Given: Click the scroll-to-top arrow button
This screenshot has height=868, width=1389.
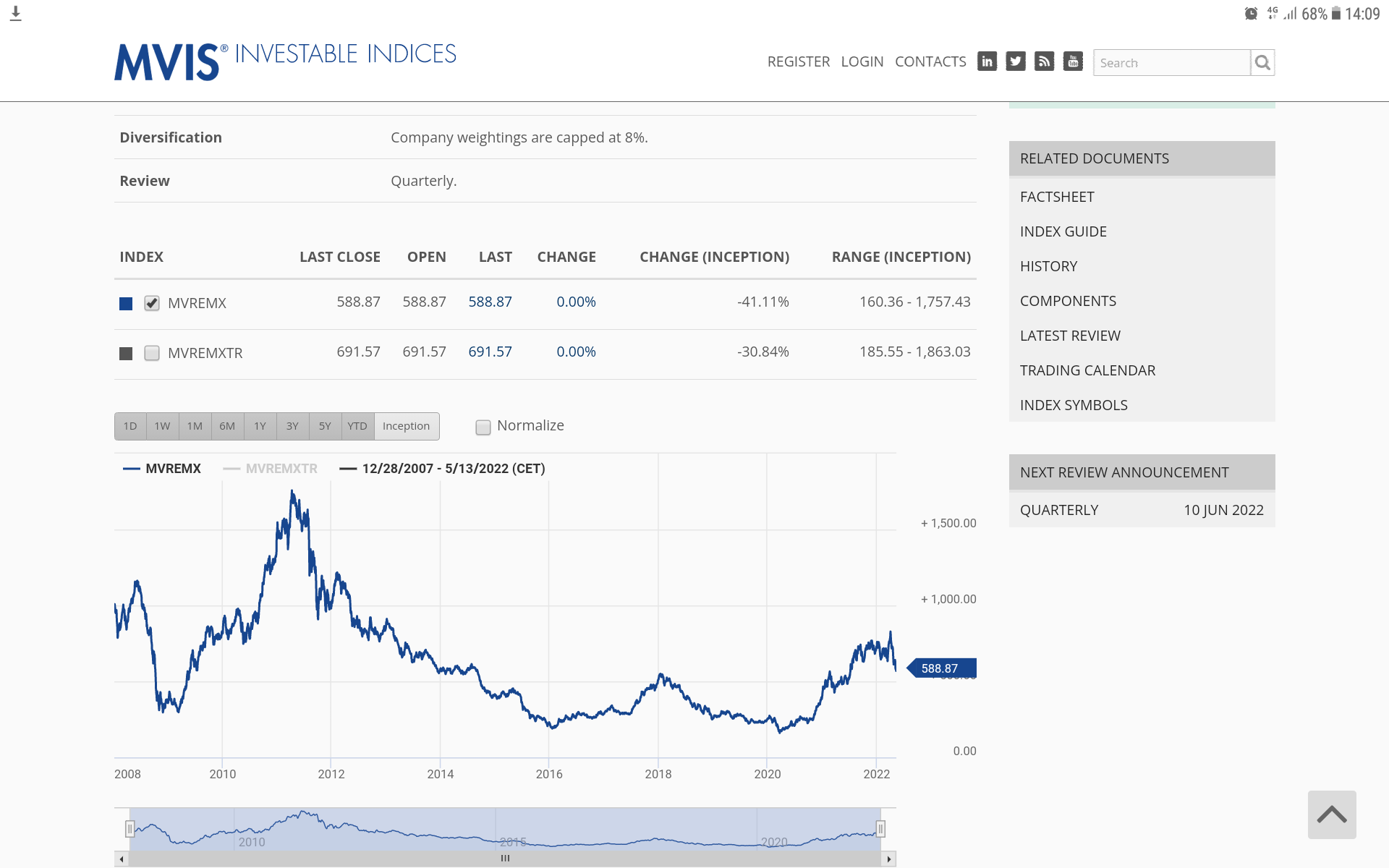Looking at the screenshot, I should tap(1332, 814).
